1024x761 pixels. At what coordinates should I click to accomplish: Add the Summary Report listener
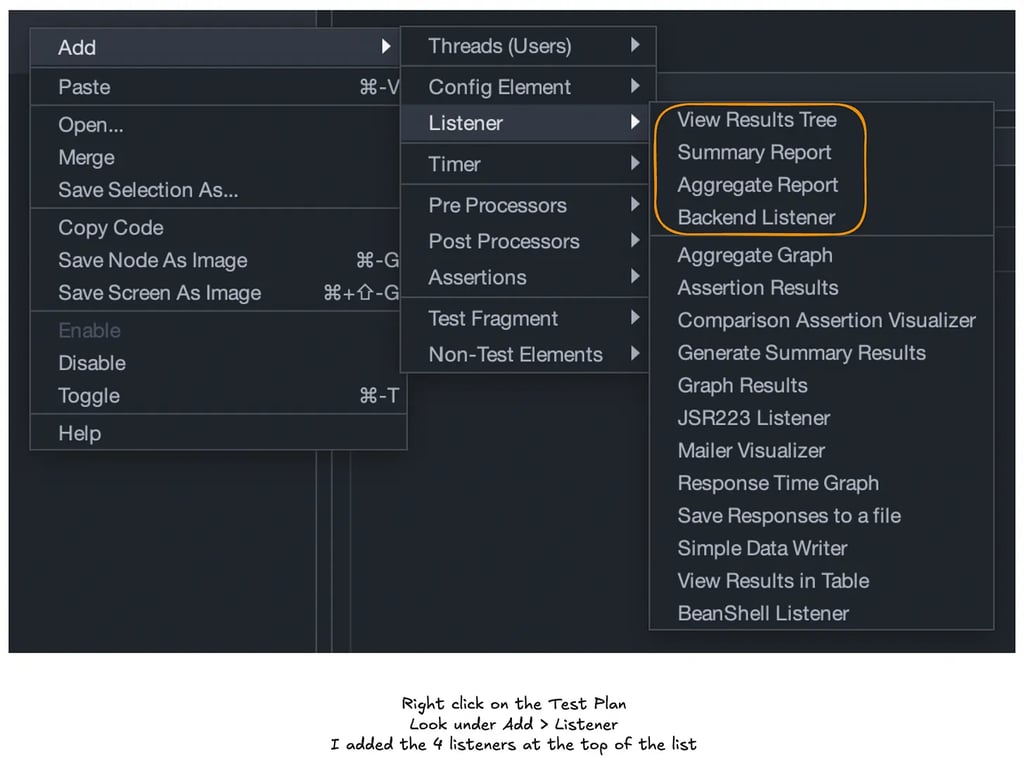pyautogui.click(x=754, y=152)
